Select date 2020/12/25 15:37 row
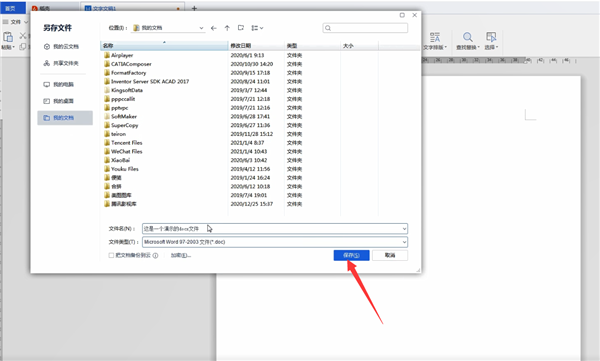This screenshot has width=600, height=361. click(252, 204)
